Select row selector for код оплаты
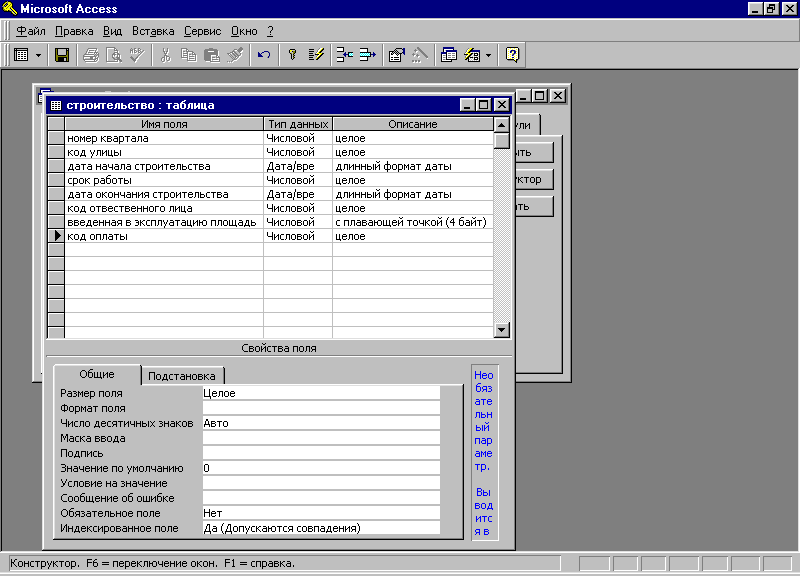This screenshot has height=576, width=800. [x=56, y=236]
